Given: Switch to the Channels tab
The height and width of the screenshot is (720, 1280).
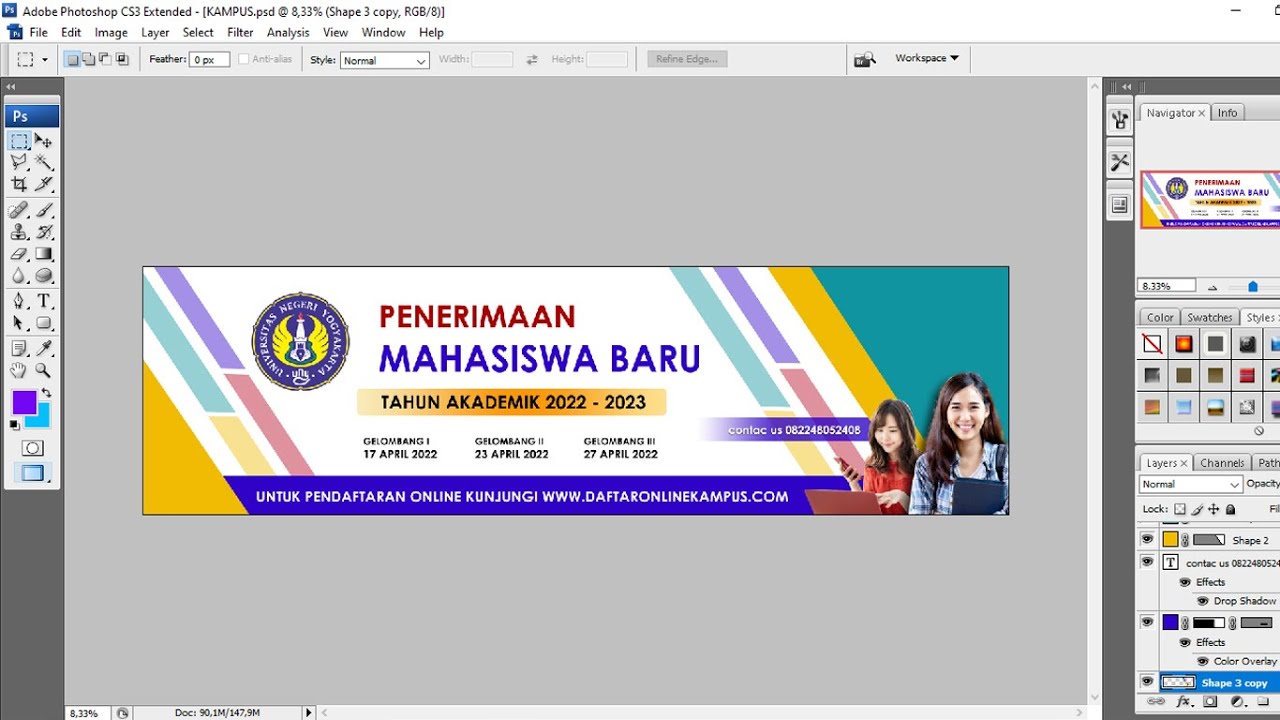Looking at the screenshot, I should pyautogui.click(x=1222, y=463).
